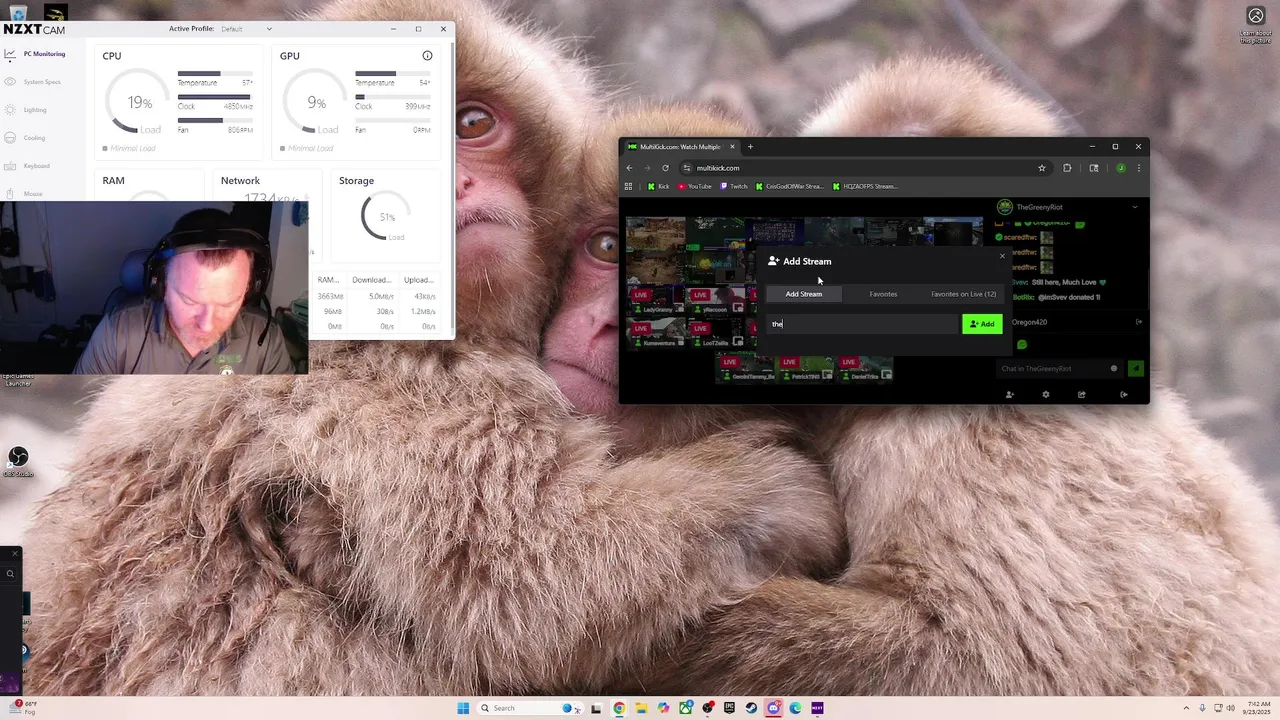Click the GPU Clock bar
Image resolution: width=1280 pixels, height=720 pixels.
393,97
